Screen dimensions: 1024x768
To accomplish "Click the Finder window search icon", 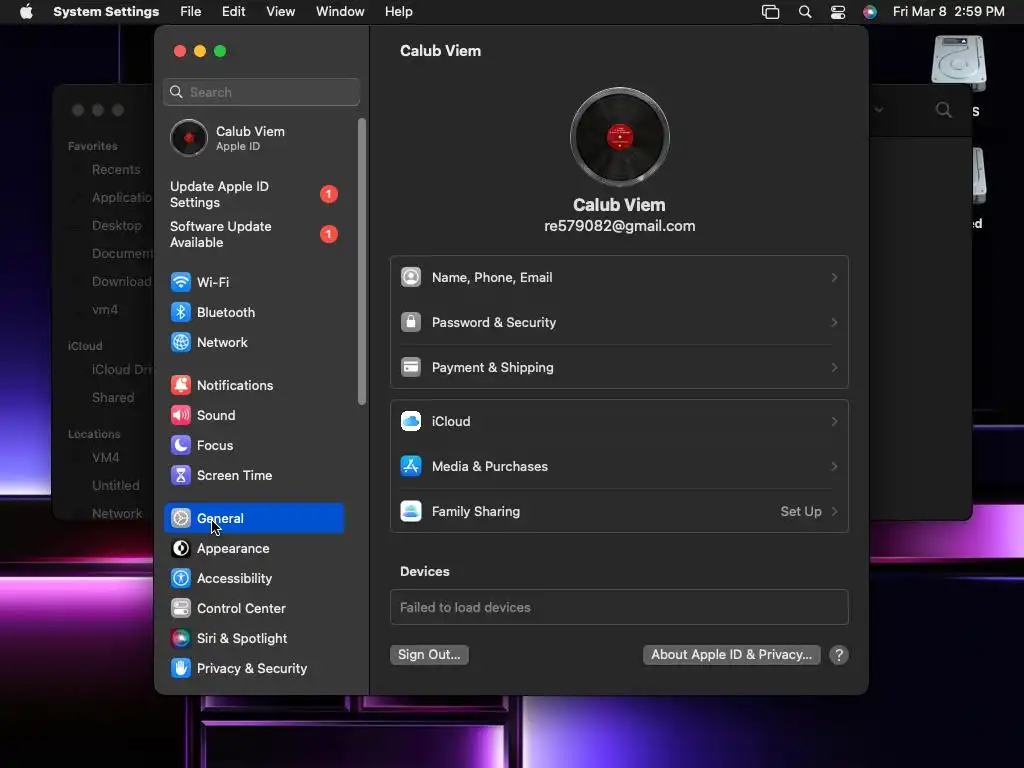I will [944, 110].
